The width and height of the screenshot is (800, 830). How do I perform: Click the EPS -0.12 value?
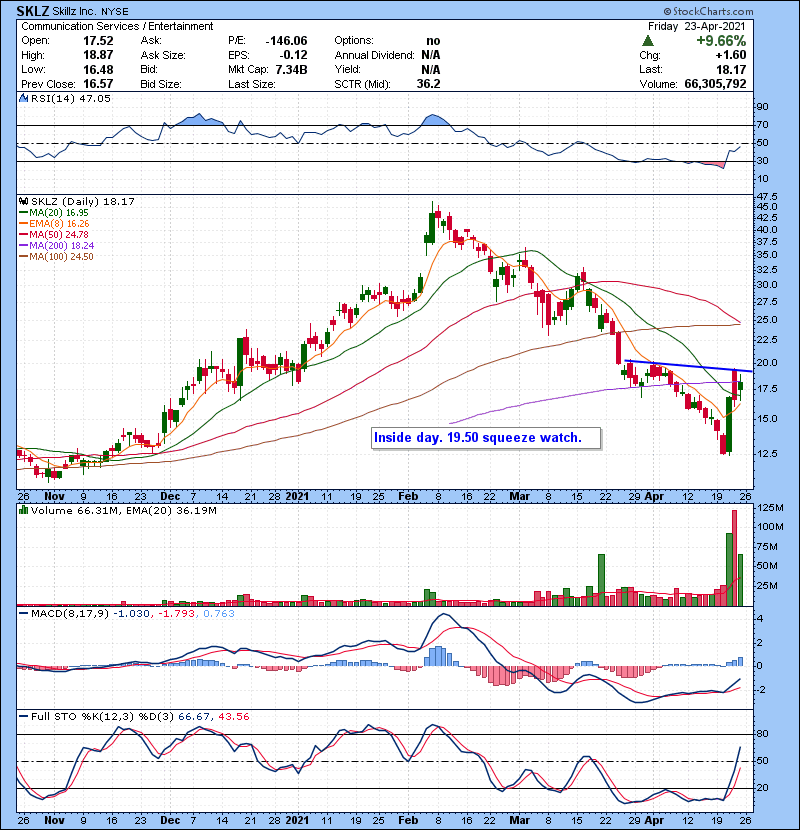[295, 55]
